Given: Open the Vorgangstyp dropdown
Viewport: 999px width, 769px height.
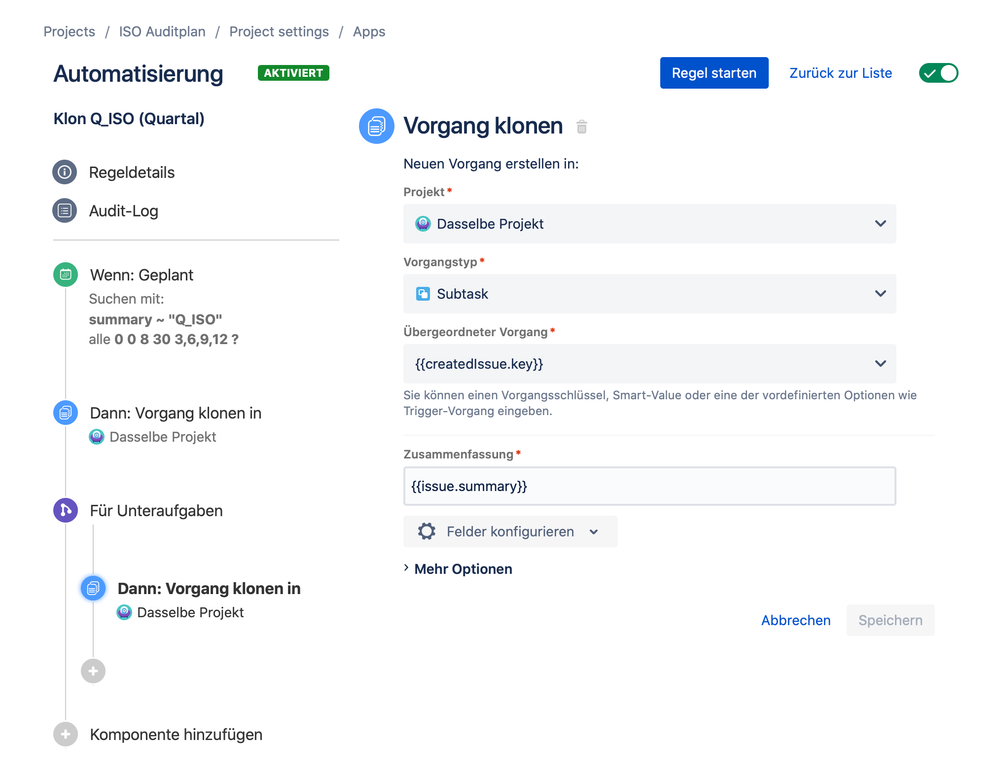Looking at the screenshot, I should [x=649, y=294].
